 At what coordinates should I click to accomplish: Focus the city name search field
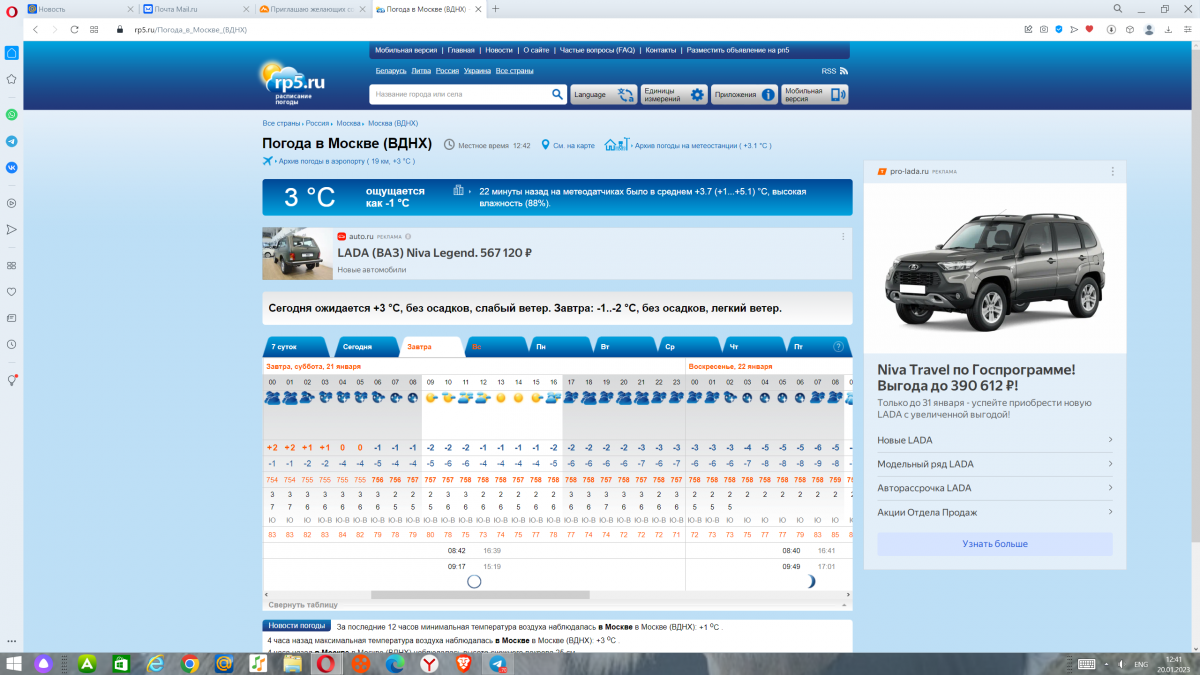(460, 95)
